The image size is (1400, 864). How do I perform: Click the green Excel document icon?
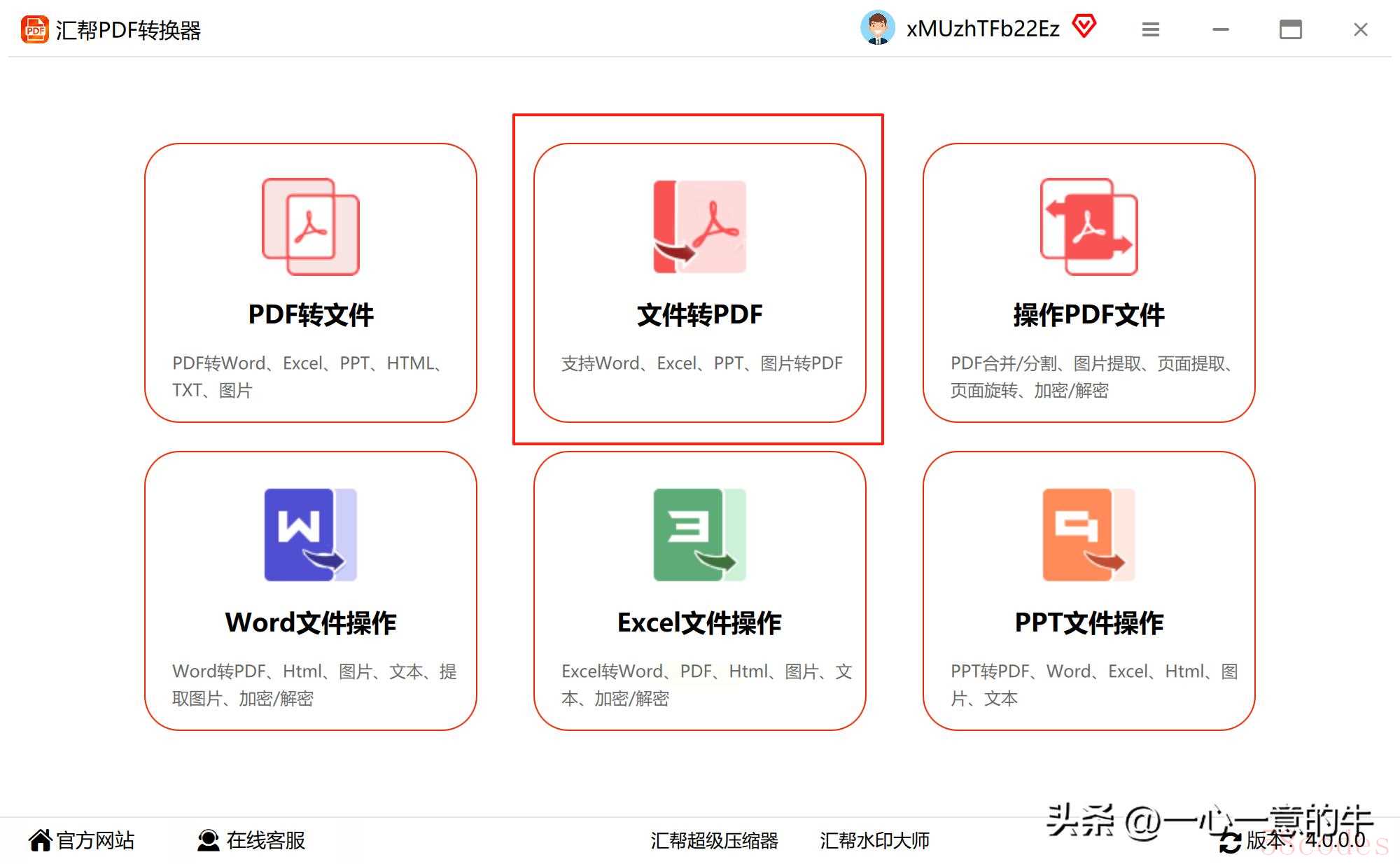click(x=700, y=535)
